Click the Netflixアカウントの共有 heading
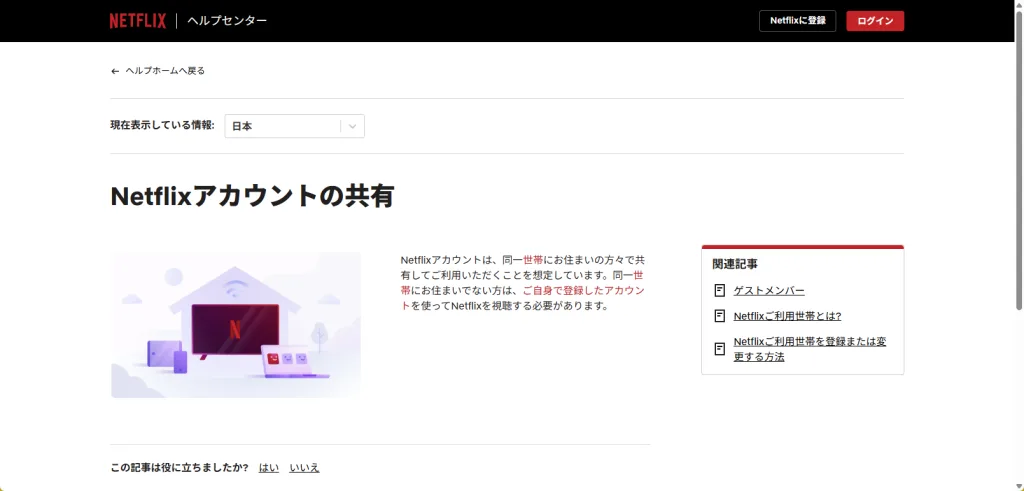This screenshot has width=1024, height=491. [x=252, y=196]
